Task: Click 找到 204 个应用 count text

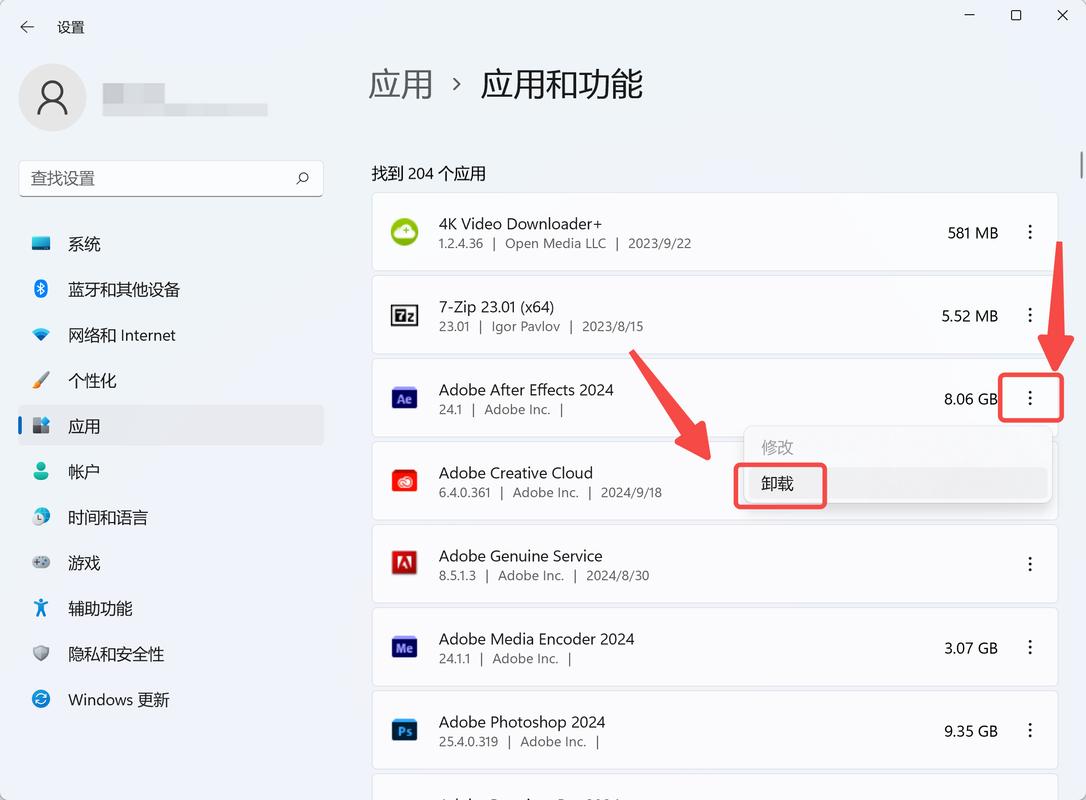Action: pos(429,173)
